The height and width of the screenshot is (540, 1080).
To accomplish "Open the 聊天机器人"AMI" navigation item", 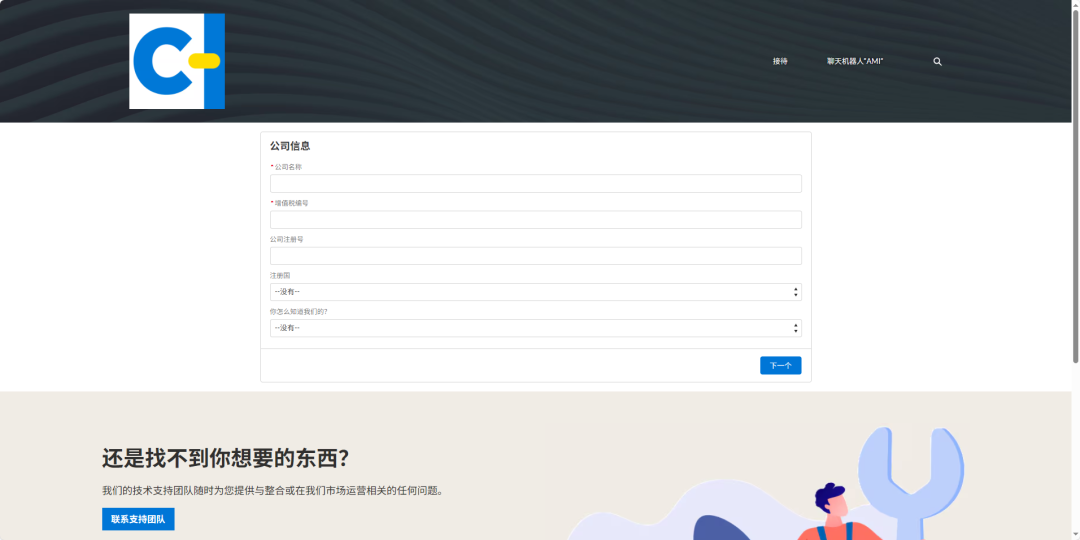I will click(854, 62).
